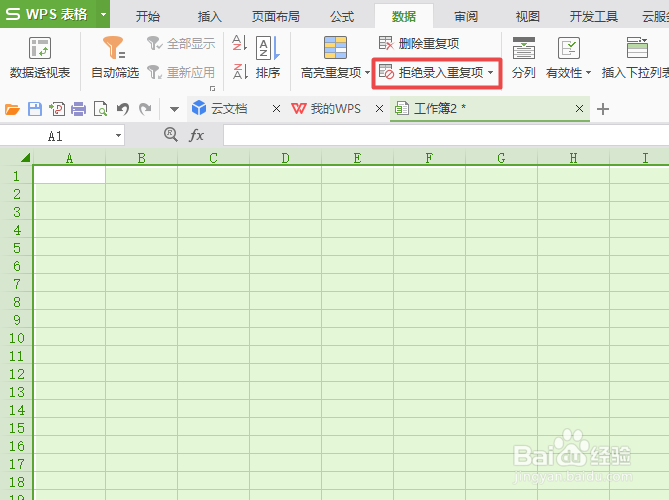Select cell A1
This screenshot has width=669, height=500.
tap(69, 174)
